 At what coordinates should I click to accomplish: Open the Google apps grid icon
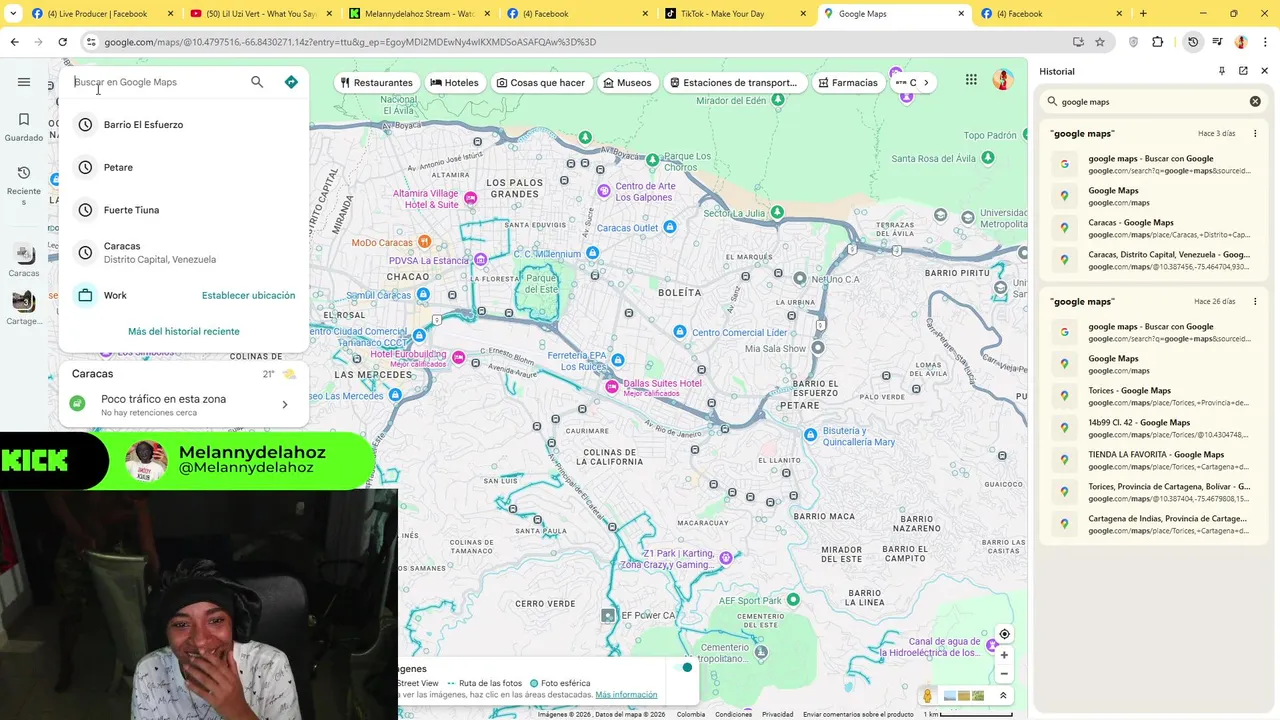pos(971,80)
